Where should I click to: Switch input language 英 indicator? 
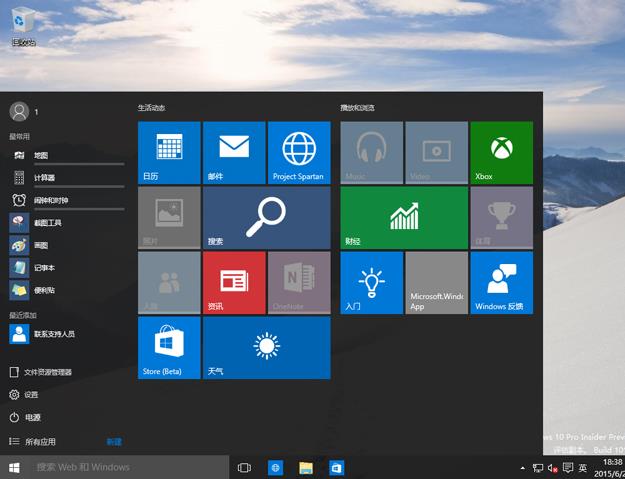pyautogui.click(x=583, y=468)
